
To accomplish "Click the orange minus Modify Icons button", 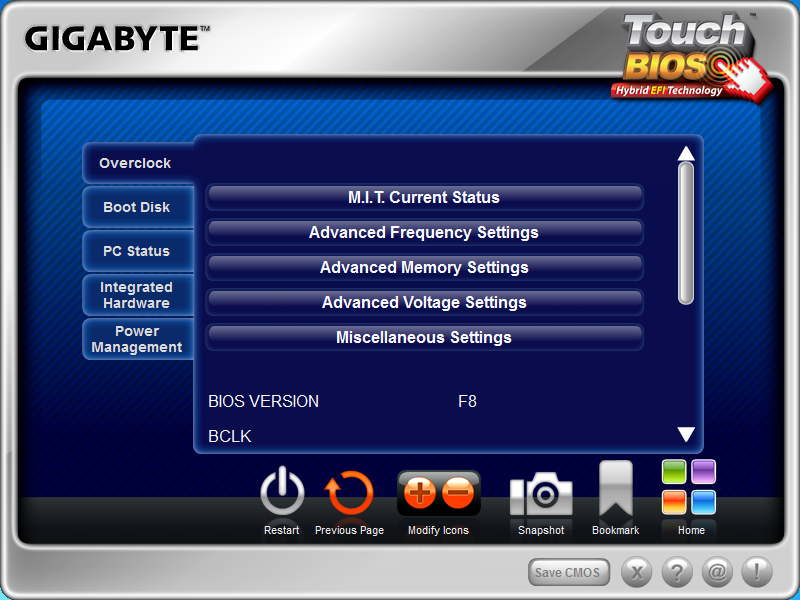I will pyautogui.click(x=458, y=492).
